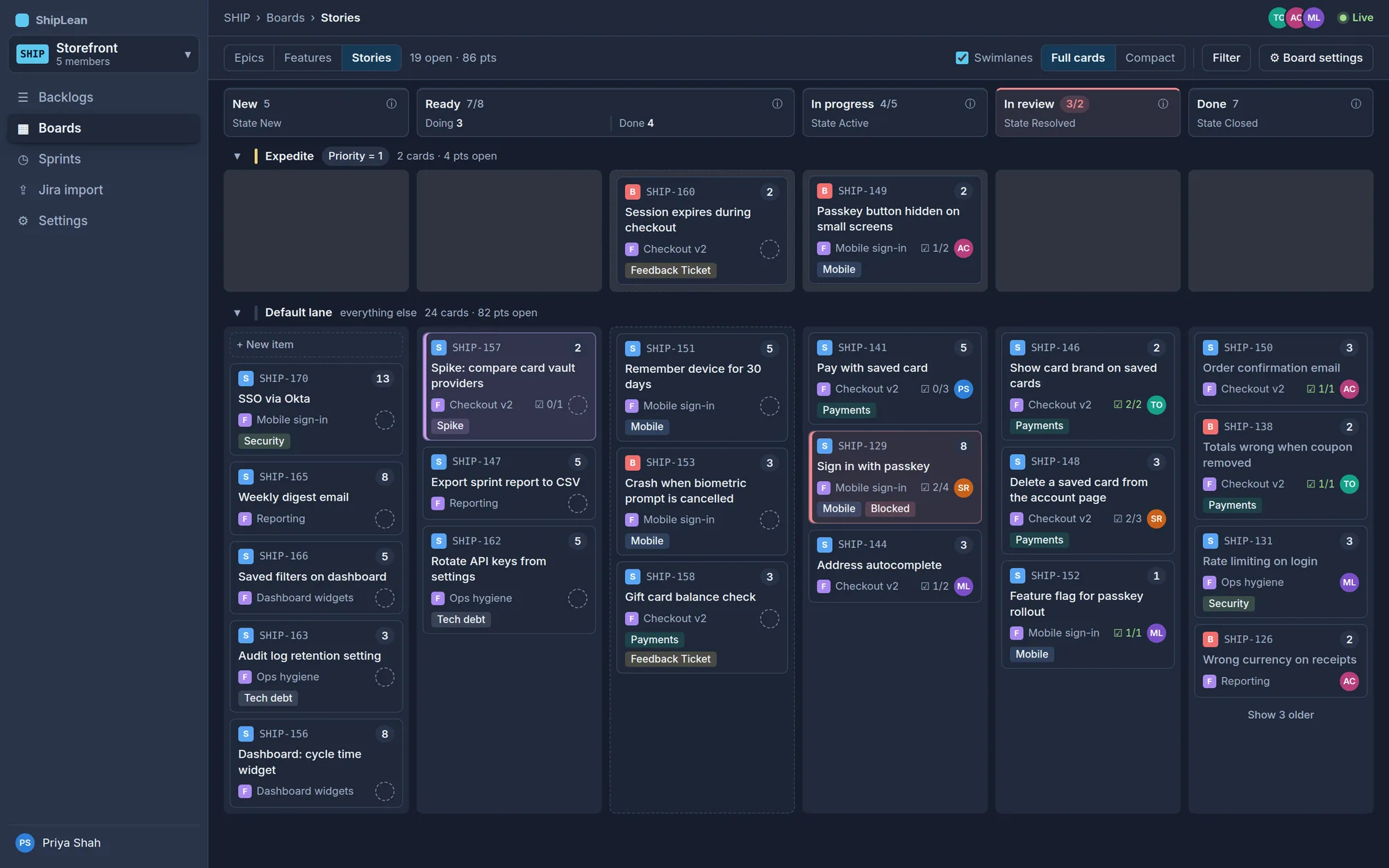Click the Blocked tag on SHIP-129
The height and width of the screenshot is (868, 1389).
[x=890, y=509]
